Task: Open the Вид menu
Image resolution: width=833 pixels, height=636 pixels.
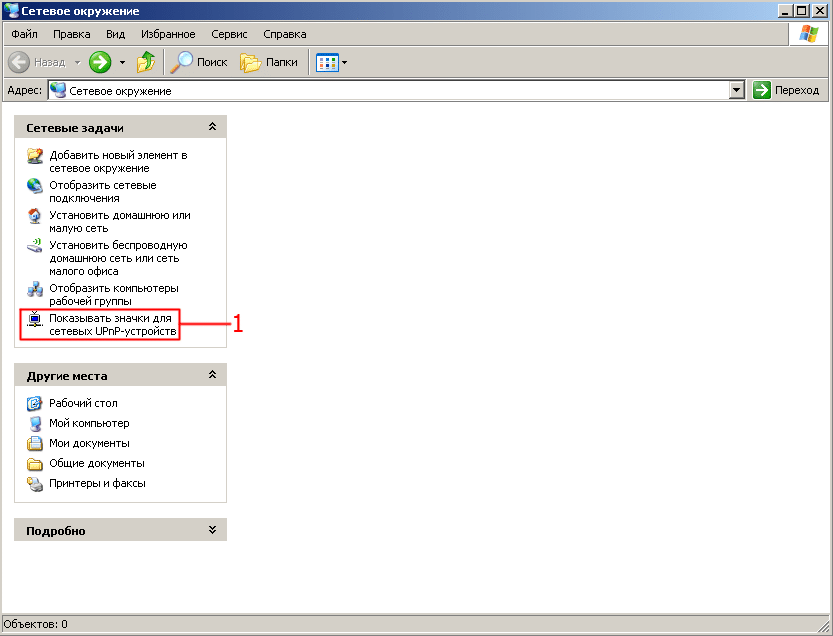Action: (115, 34)
